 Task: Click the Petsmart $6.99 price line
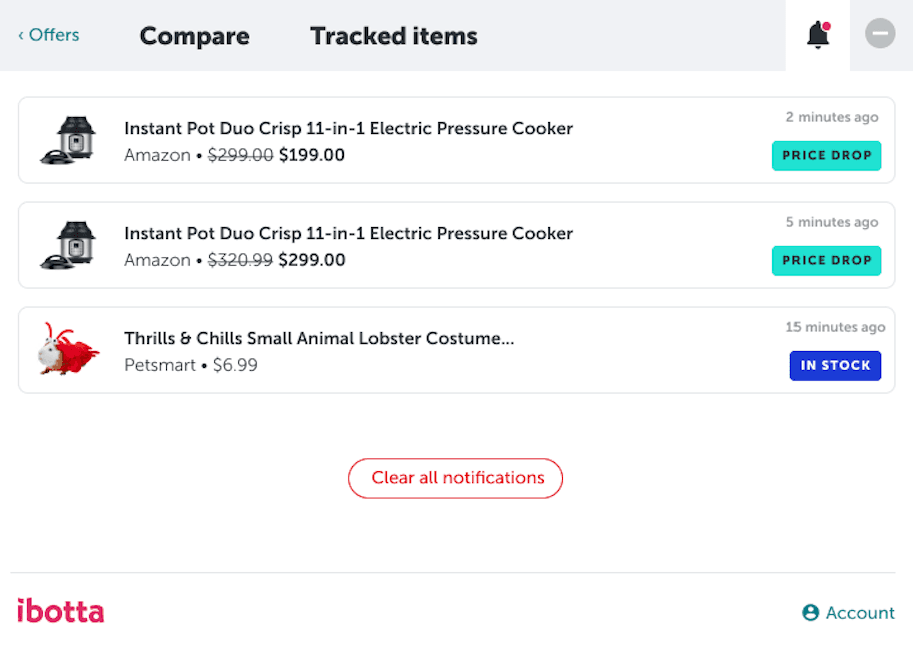pos(191,366)
